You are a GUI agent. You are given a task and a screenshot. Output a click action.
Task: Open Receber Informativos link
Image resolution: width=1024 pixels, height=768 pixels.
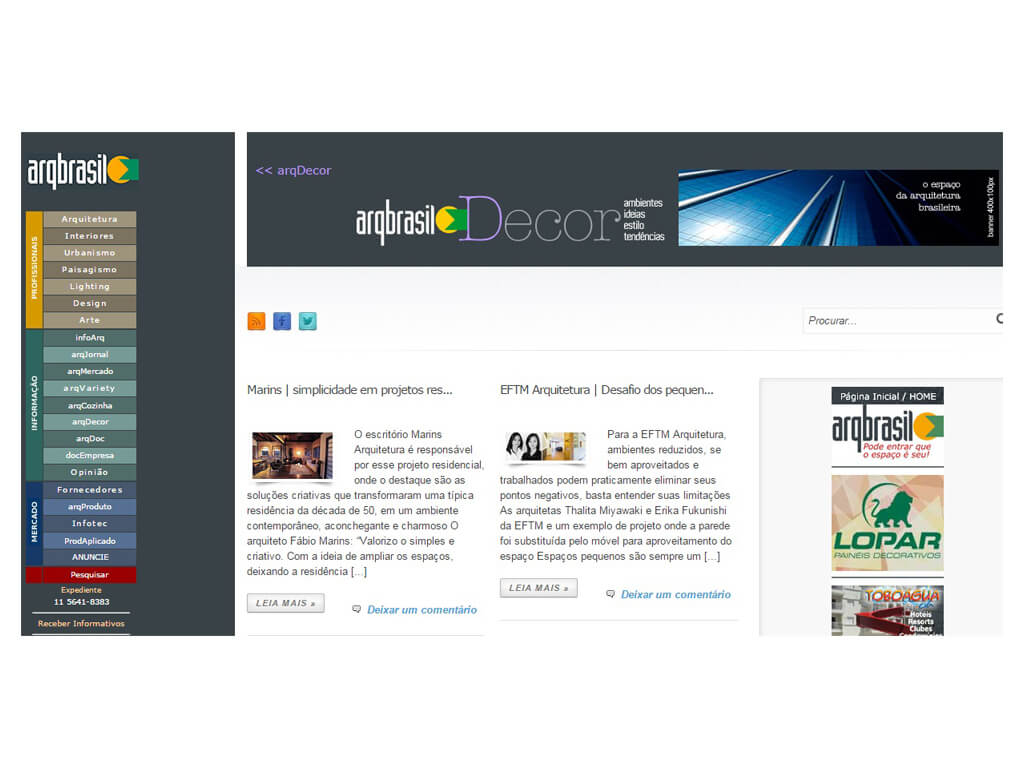(x=81, y=623)
